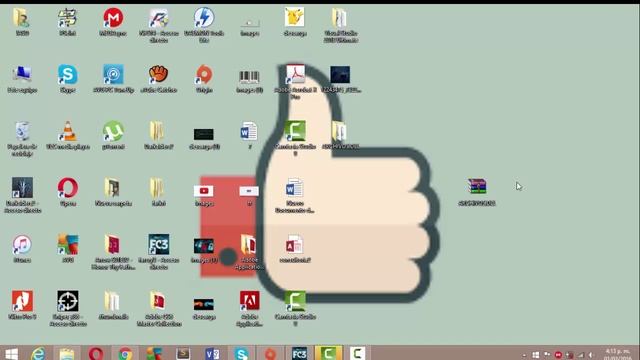Open the This PC computer icon
Viewport: 640px width, 360px height.
pyautogui.click(x=22, y=75)
